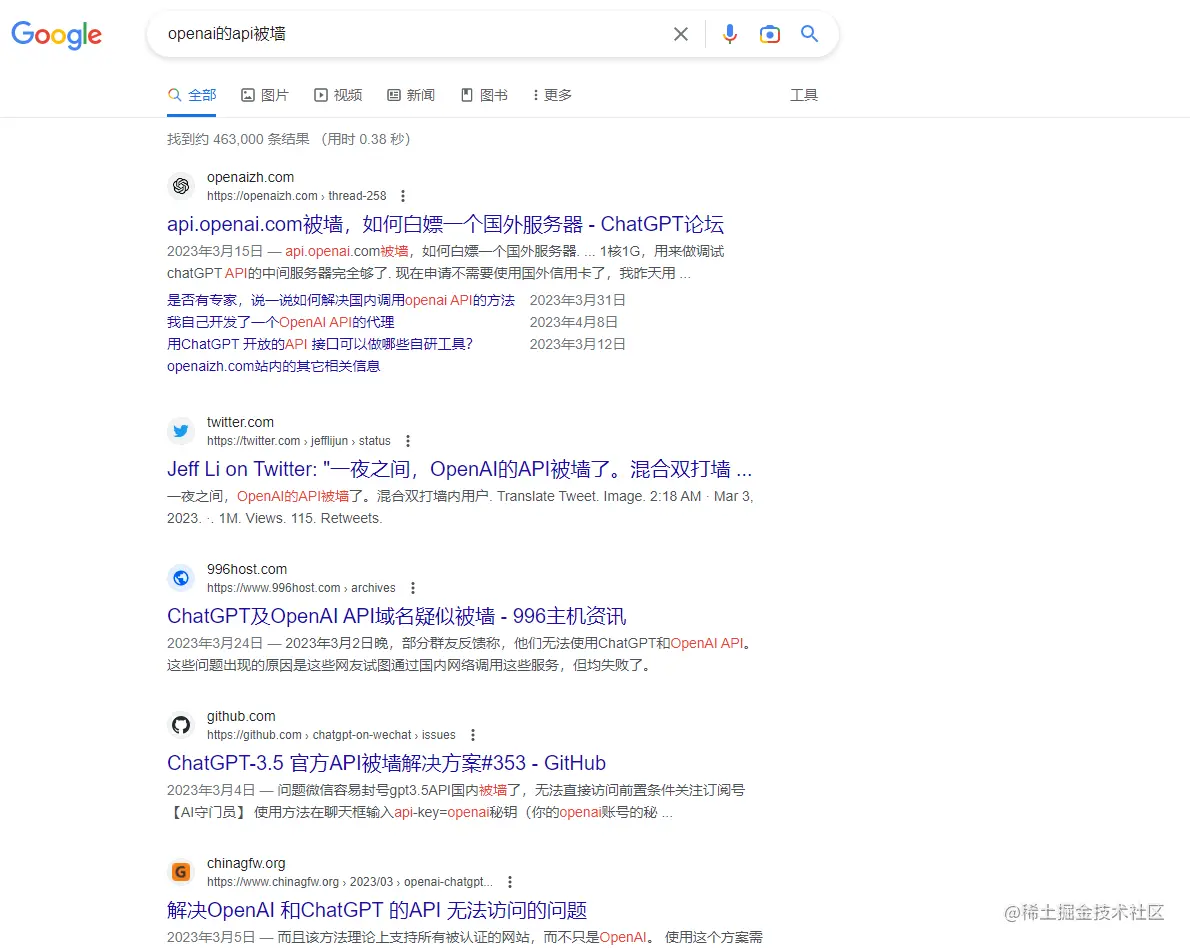Click the 996host.com globe favicon
Viewport: 1190px width, 948px height.
[x=181, y=578]
